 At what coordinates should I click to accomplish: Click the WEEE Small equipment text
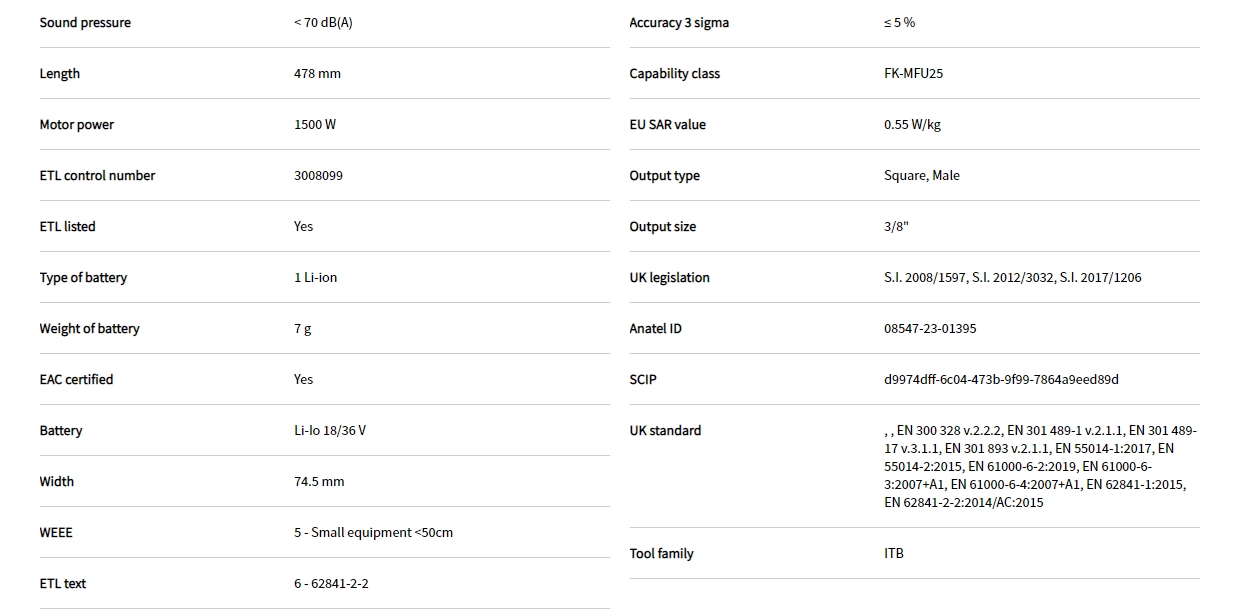(x=373, y=533)
